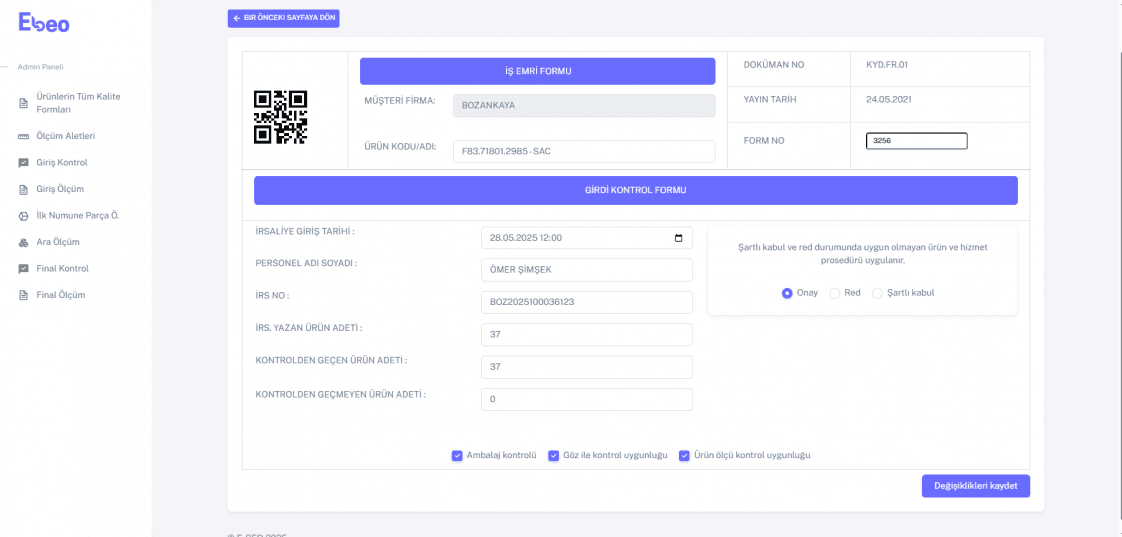The image size is (1122, 537).
Task: Click the Final Kontrol sidebar icon
Action: pyautogui.click(x=23, y=268)
